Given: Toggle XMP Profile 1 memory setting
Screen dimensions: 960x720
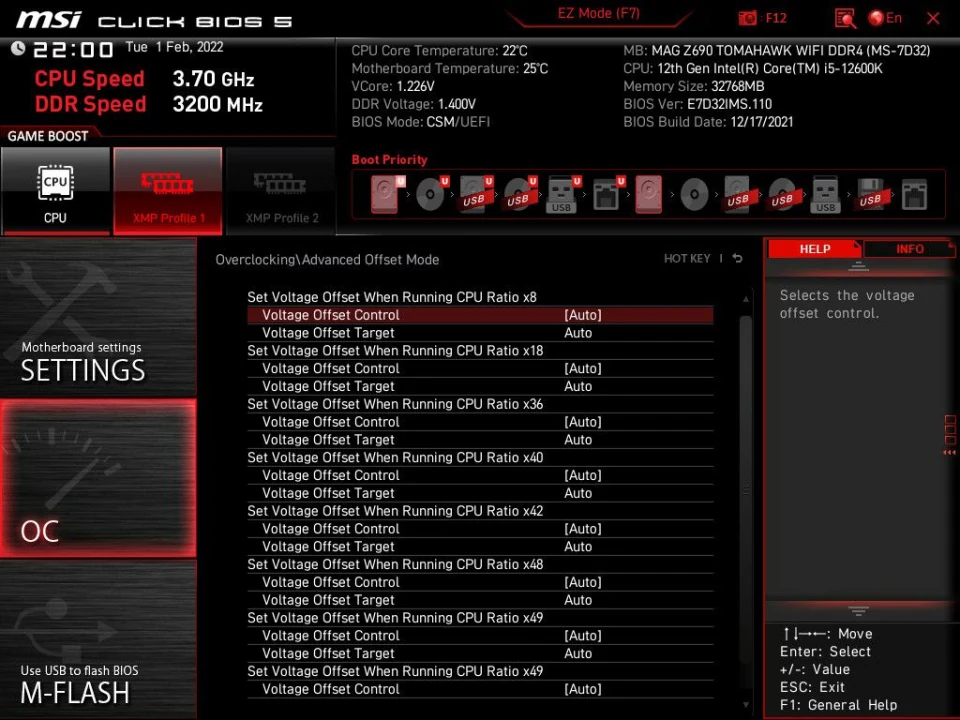Looking at the screenshot, I should click(168, 190).
